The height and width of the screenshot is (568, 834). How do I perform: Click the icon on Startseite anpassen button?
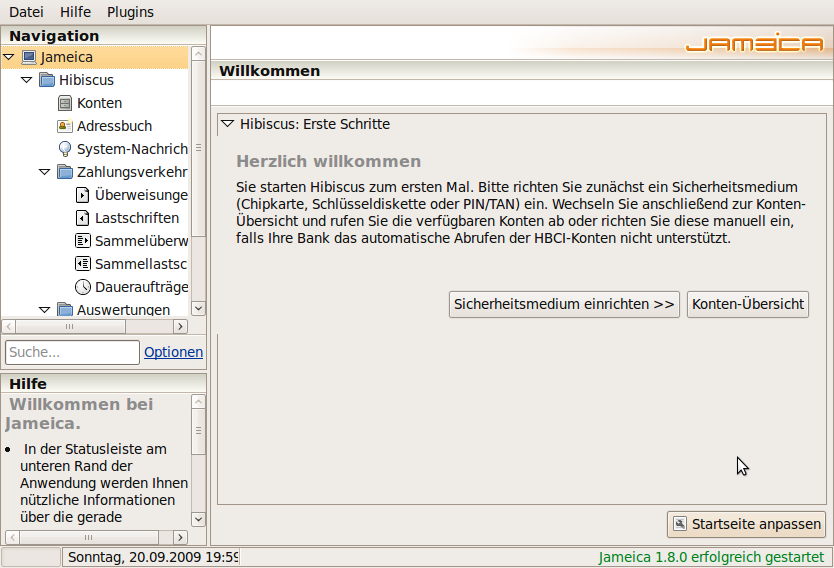click(x=680, y=524)
